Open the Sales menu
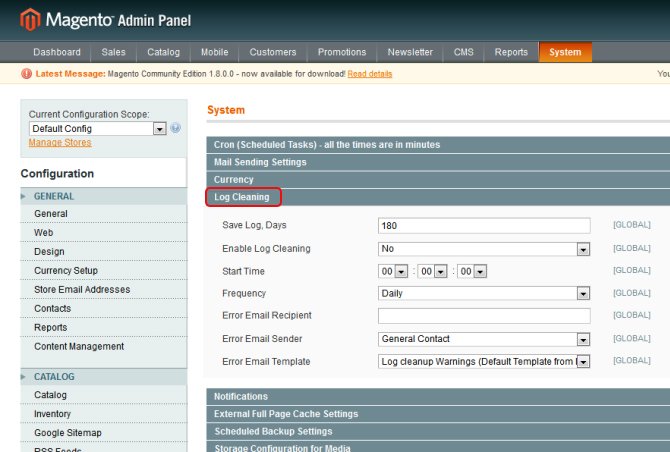 click(x=114, y=52)
